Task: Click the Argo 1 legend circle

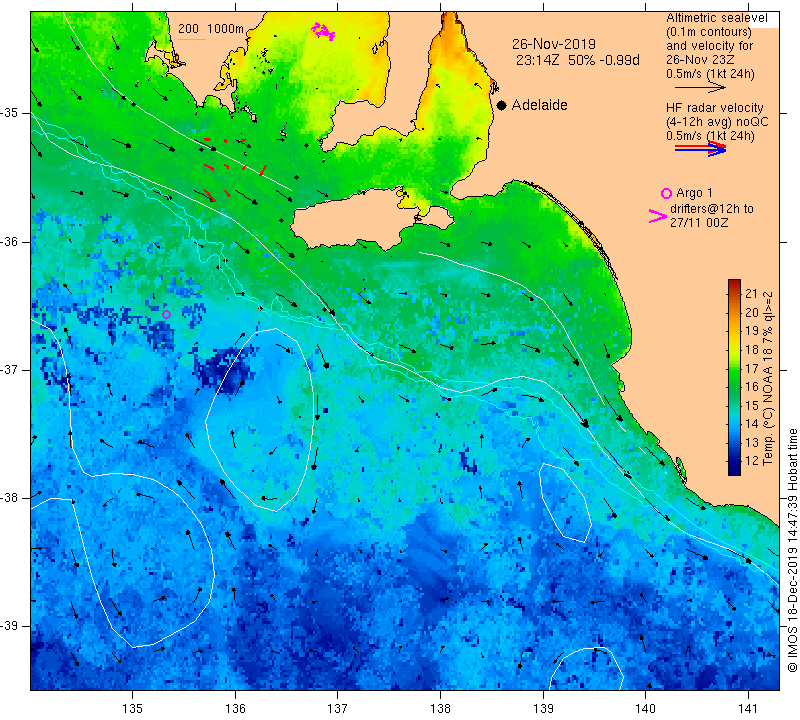Action: pyautogui.click(x=666, y=193)
